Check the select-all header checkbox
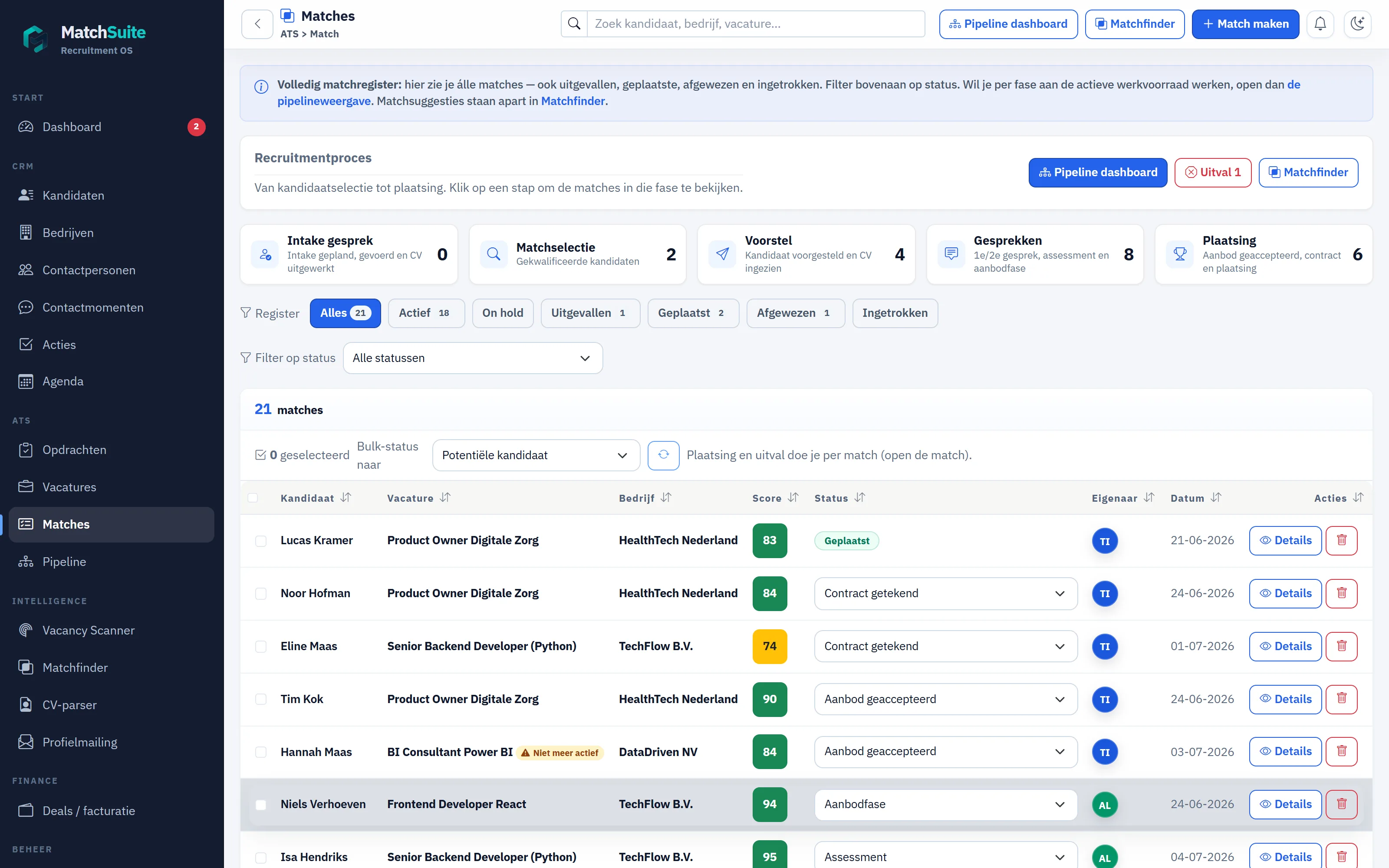Viewport: 1389px width, 868px height. pyautogui.click(x=253, y=498)
